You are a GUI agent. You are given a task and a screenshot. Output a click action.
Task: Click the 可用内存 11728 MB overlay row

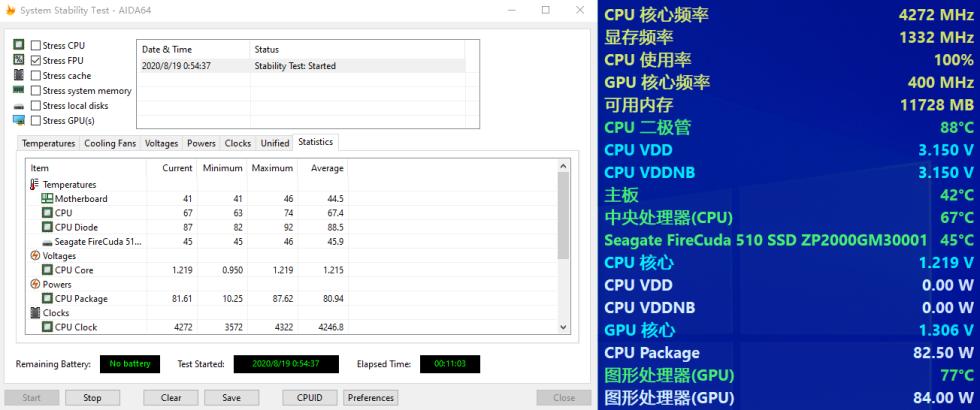pos(789,105)
